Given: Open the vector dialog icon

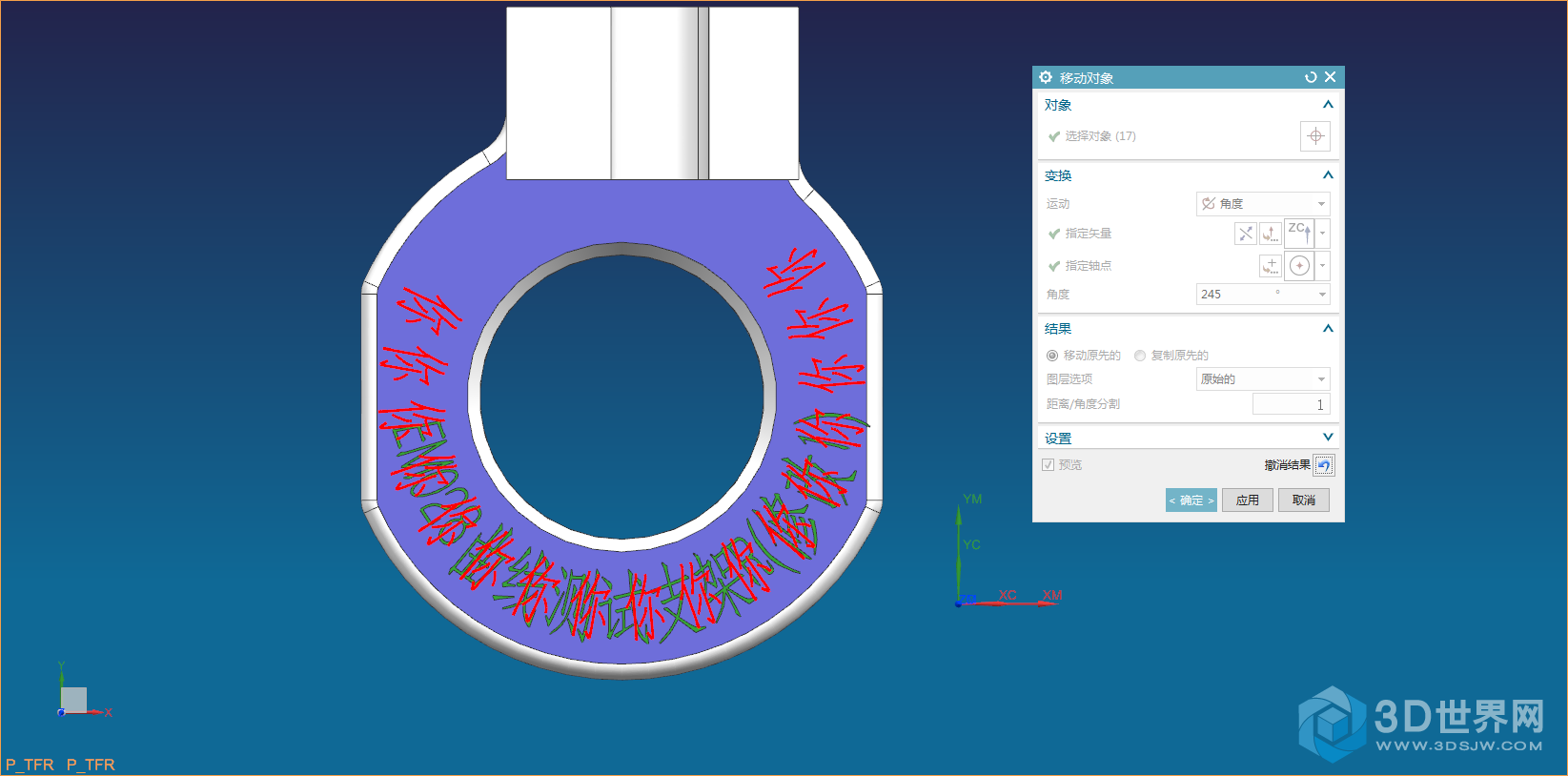Looking at the screenshot, I should [1271, 234].
